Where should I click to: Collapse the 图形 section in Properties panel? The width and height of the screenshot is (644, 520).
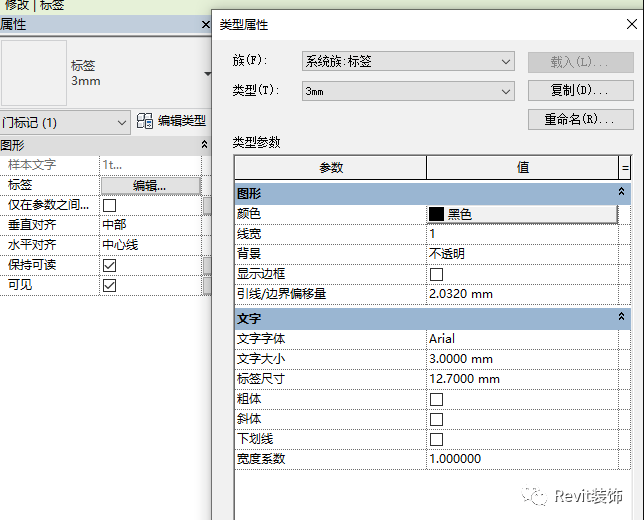point(205,145)
